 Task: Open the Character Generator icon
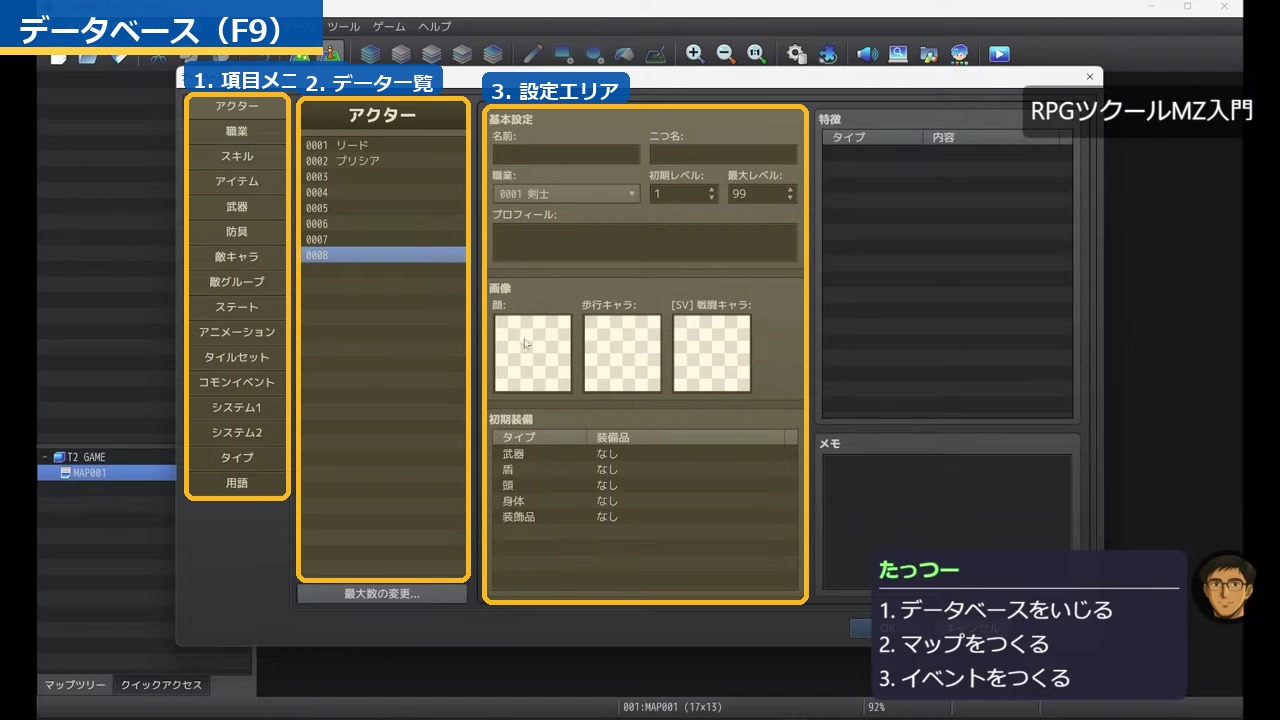tap(960, 54)
